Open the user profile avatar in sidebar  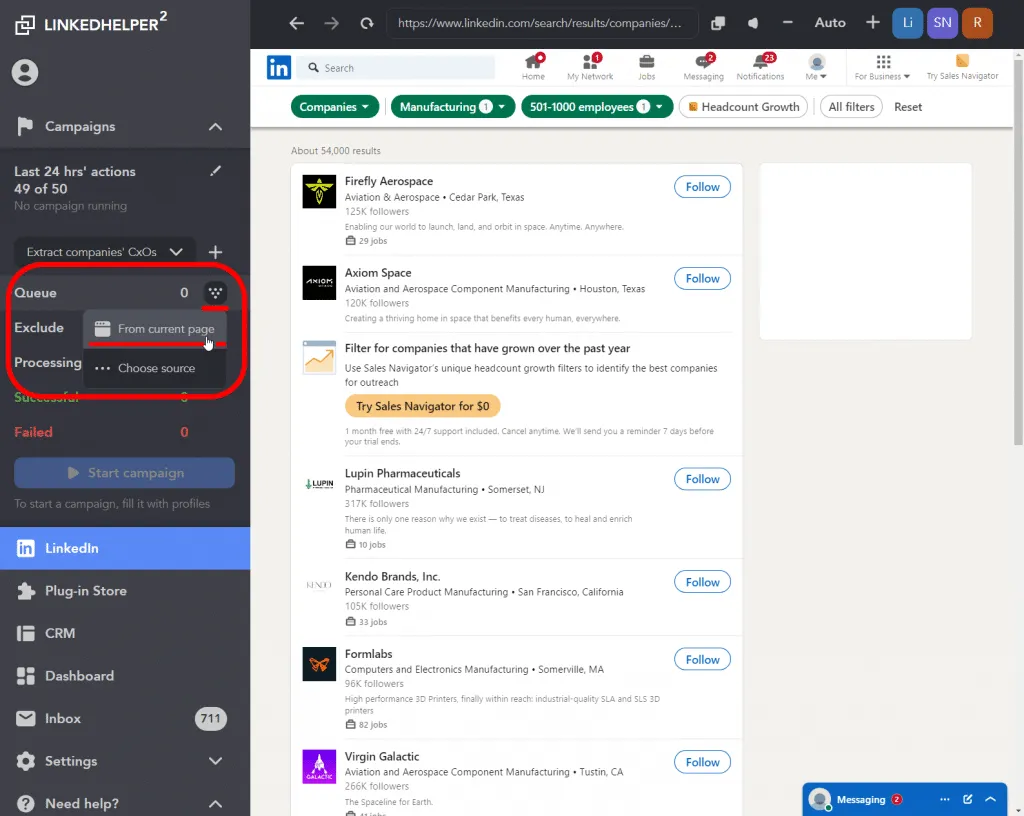pyautogui.click(x=25, y=72)
